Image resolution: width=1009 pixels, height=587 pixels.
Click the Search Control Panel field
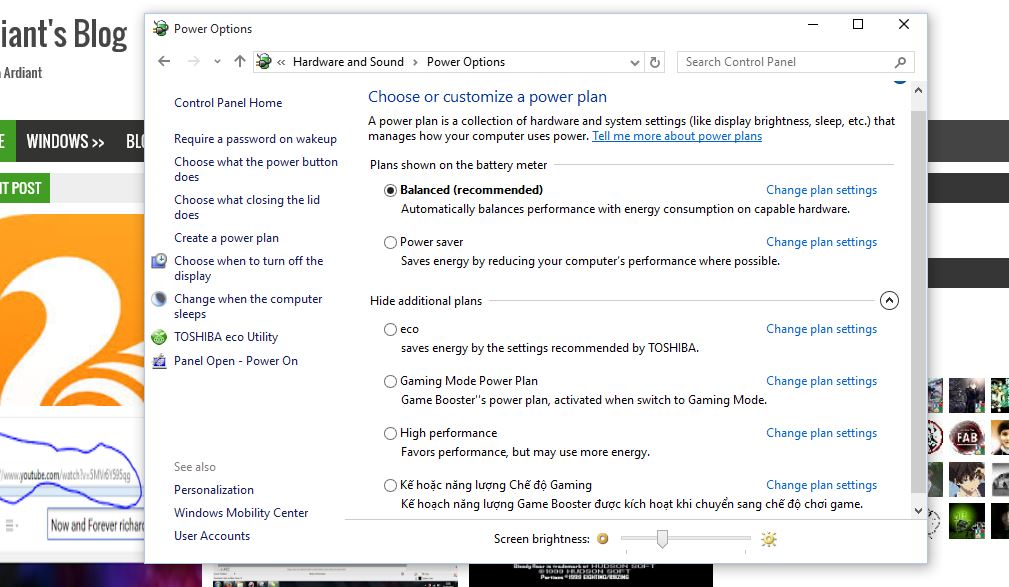coord(795,62)
